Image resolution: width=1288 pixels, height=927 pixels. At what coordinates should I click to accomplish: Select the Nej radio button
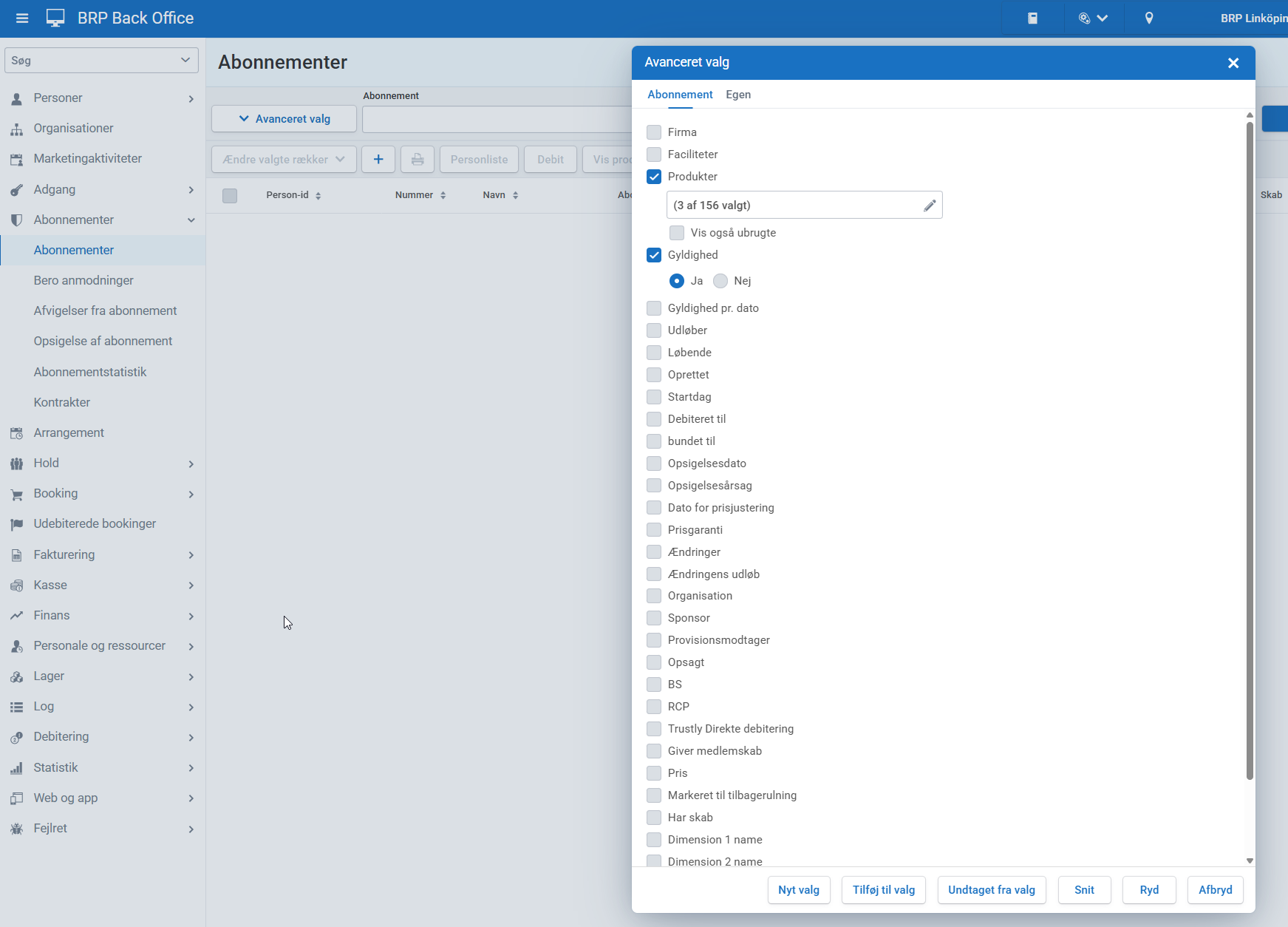(720, 281)
